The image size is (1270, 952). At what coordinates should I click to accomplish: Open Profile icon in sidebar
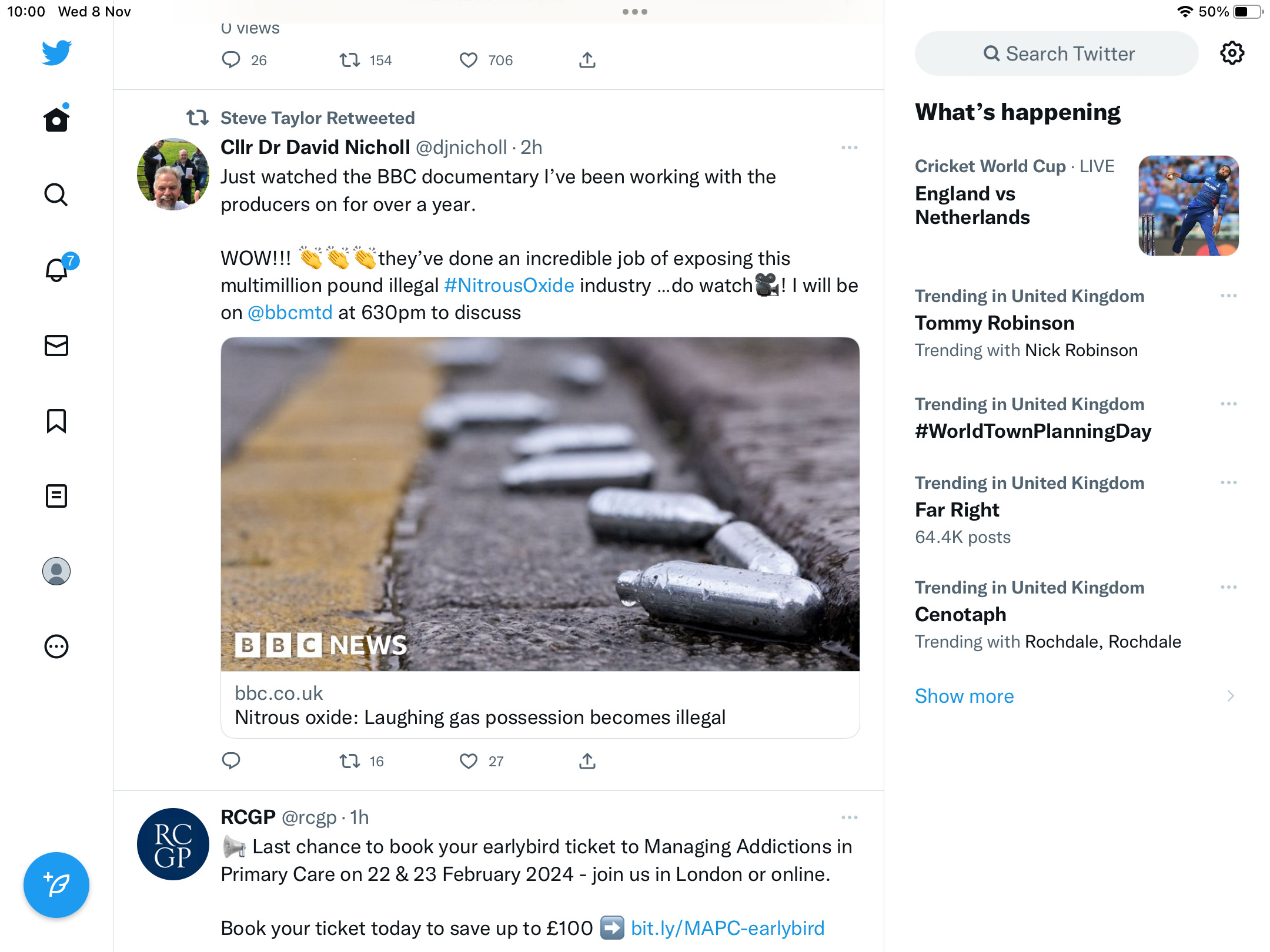coord(56,571)
